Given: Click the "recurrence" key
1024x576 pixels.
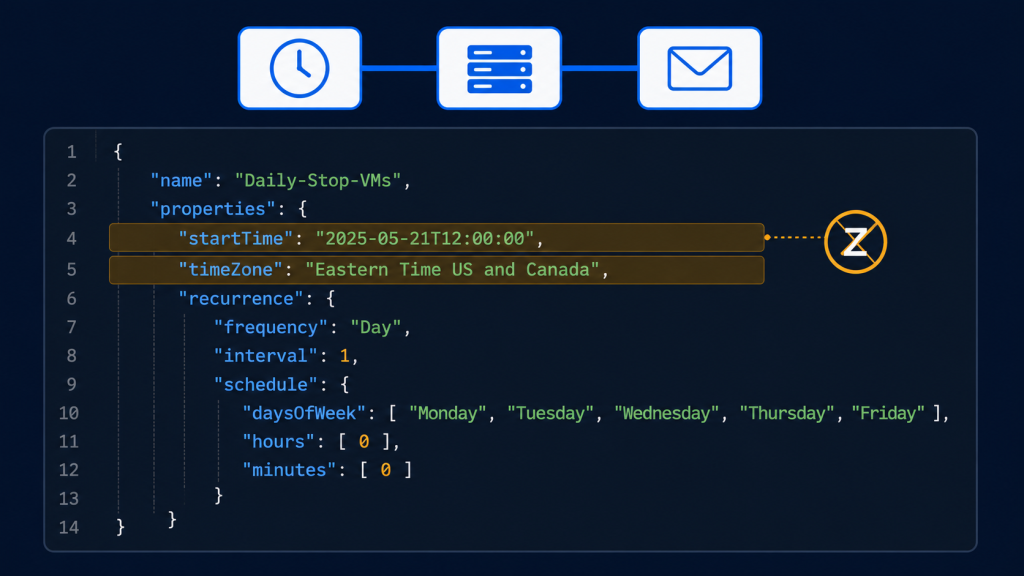Looking at the screenshot, I should coord(241,298).
